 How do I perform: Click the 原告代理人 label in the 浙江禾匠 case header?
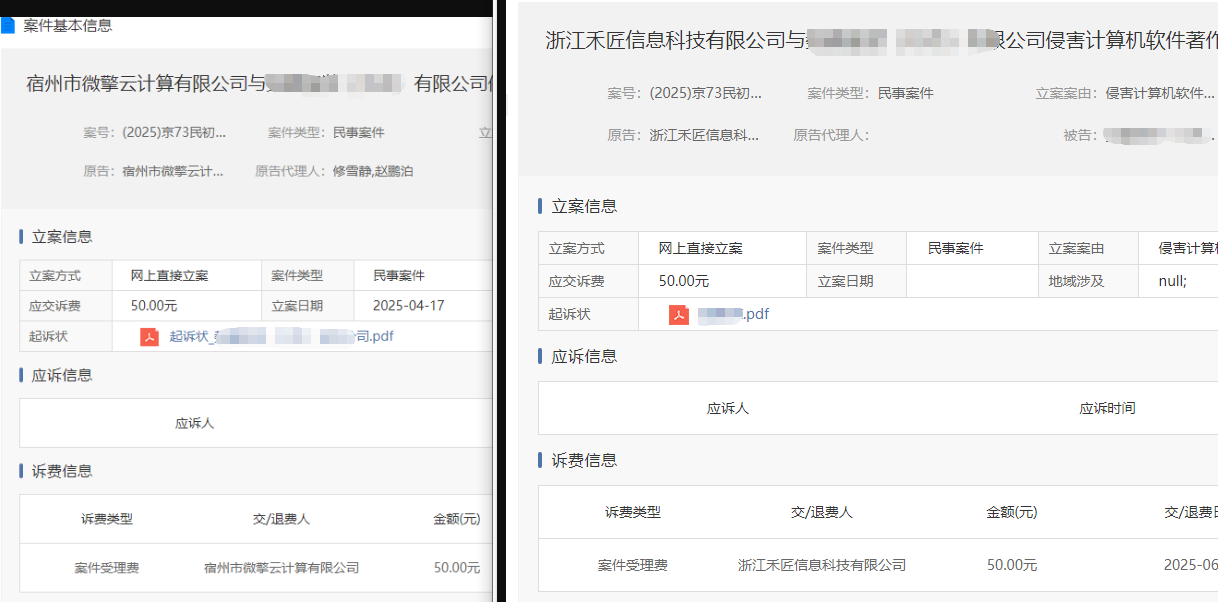(x=831, y=135)
